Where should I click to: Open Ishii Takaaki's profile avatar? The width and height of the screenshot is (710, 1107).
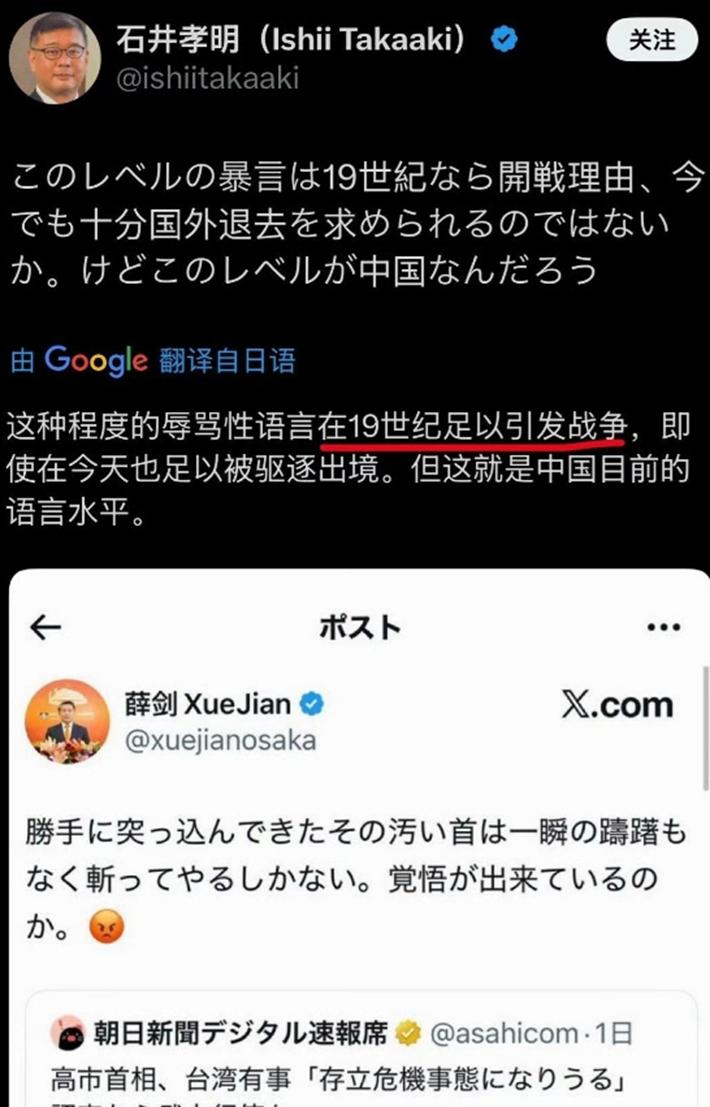point(54,58)
